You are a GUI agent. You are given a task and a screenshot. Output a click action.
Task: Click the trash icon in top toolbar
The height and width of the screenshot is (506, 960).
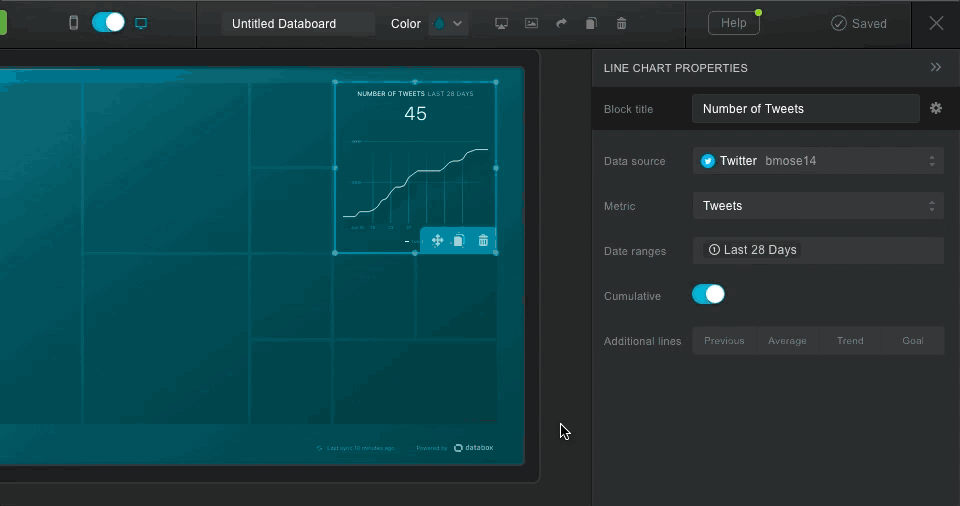(621, 24)
